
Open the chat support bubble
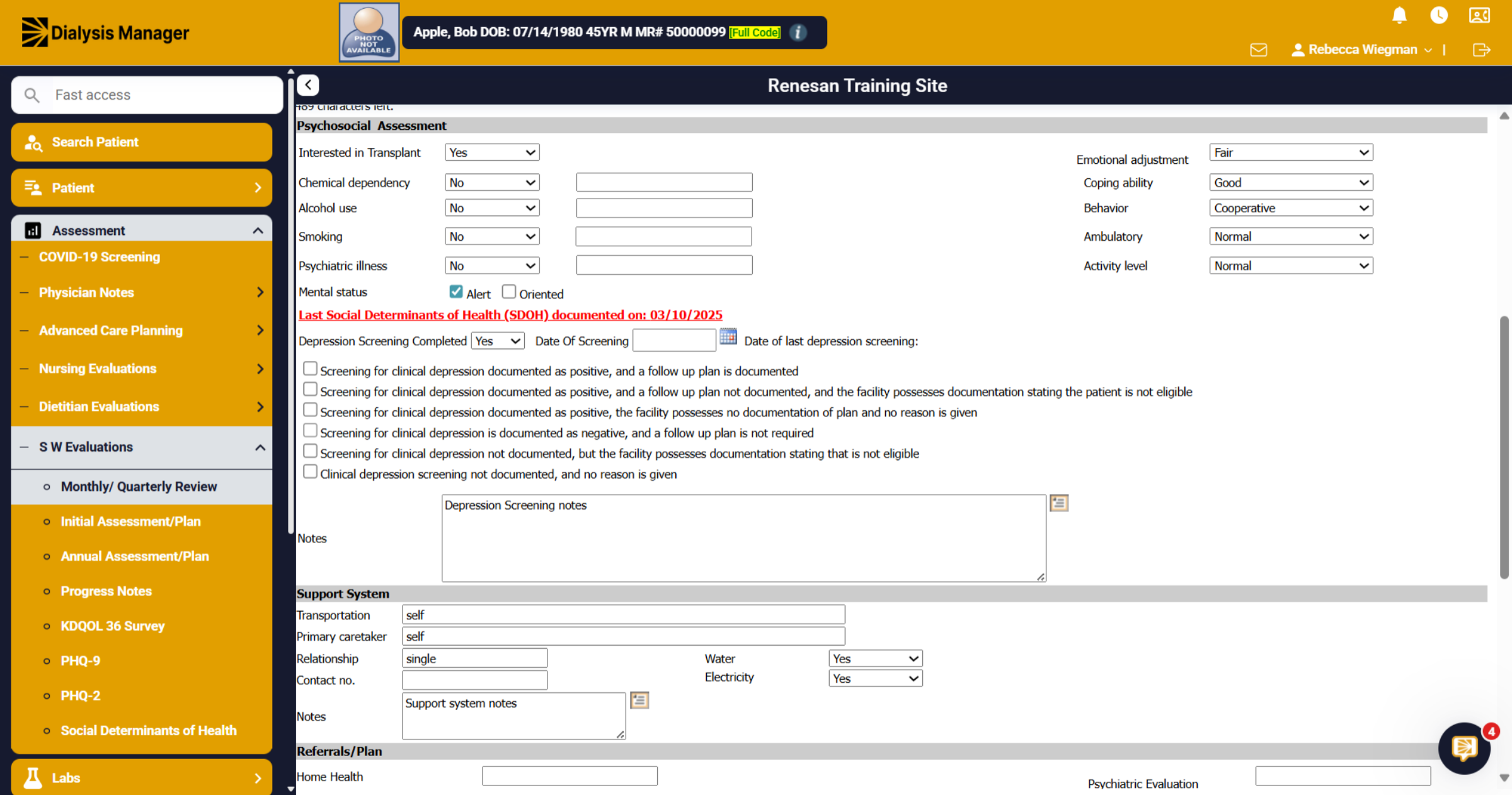pos(1464,748)
